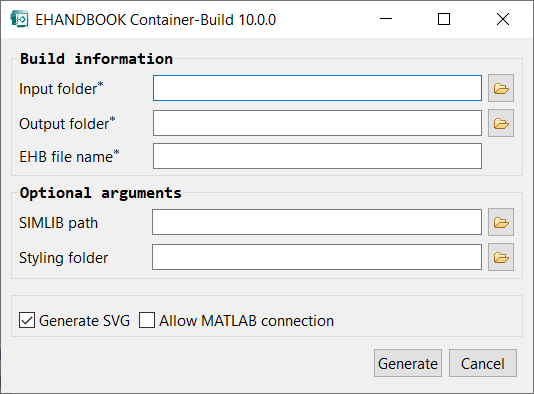
Task: Select the EHB file name field
Action: (317, 156)
